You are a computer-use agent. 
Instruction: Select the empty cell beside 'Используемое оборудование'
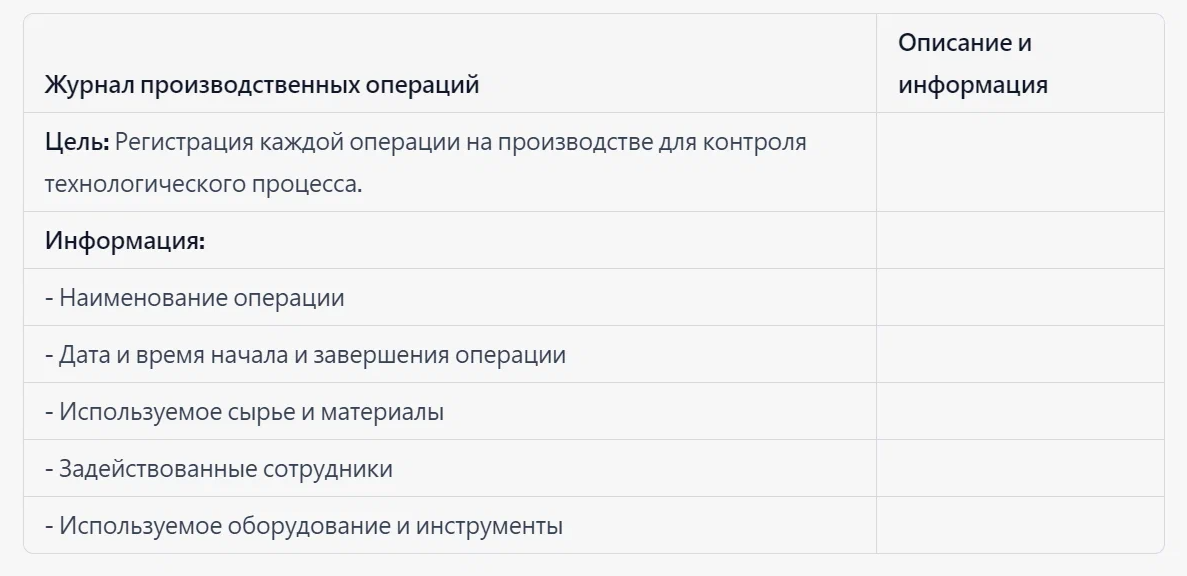(1020, 525)
